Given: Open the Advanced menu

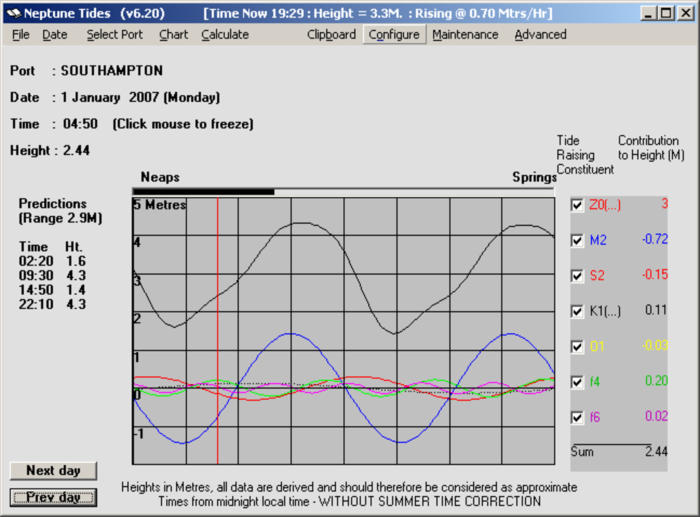Looking at the screenshot, I should (540, 34).
